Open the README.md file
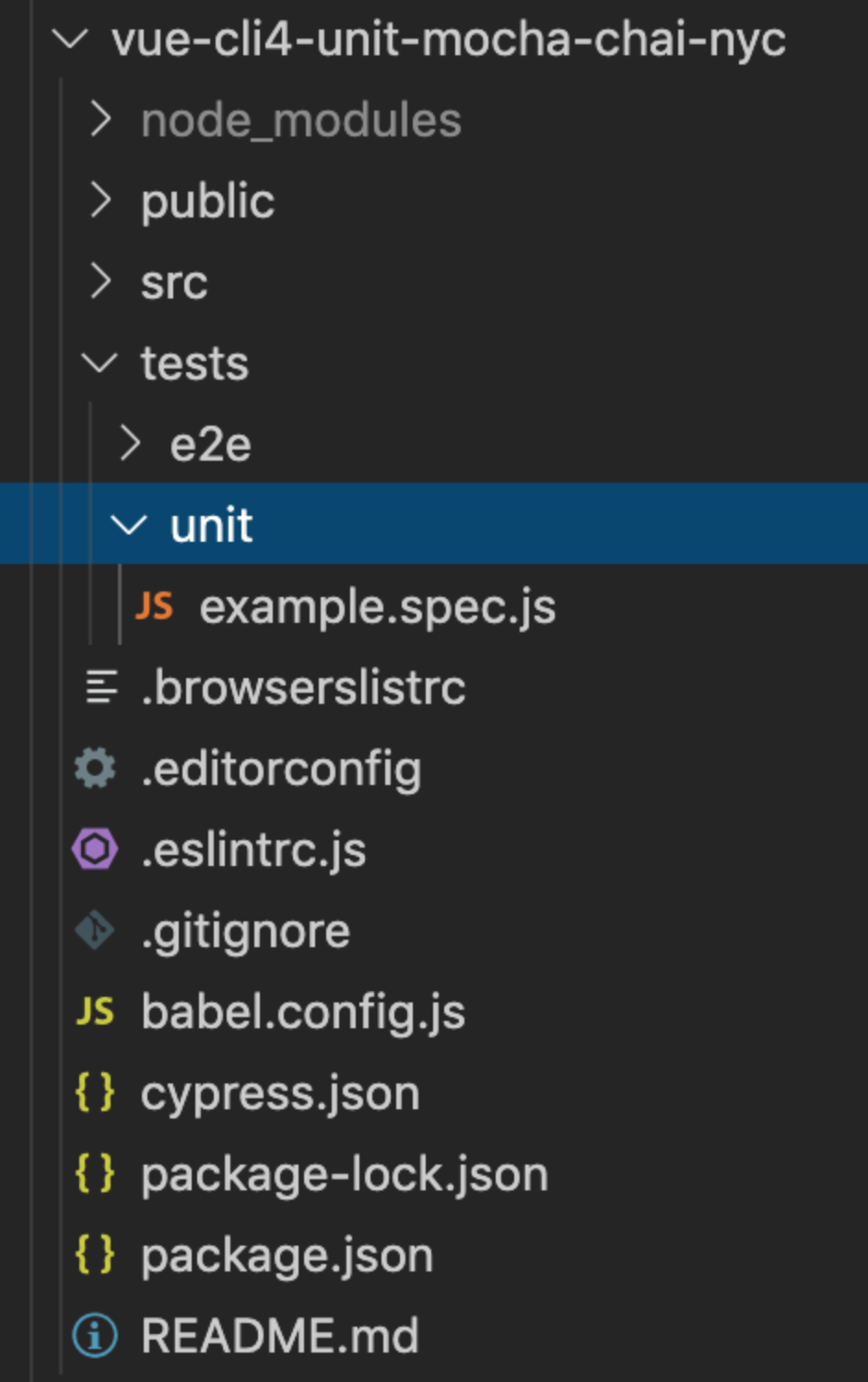 [x=279, y=1336]
